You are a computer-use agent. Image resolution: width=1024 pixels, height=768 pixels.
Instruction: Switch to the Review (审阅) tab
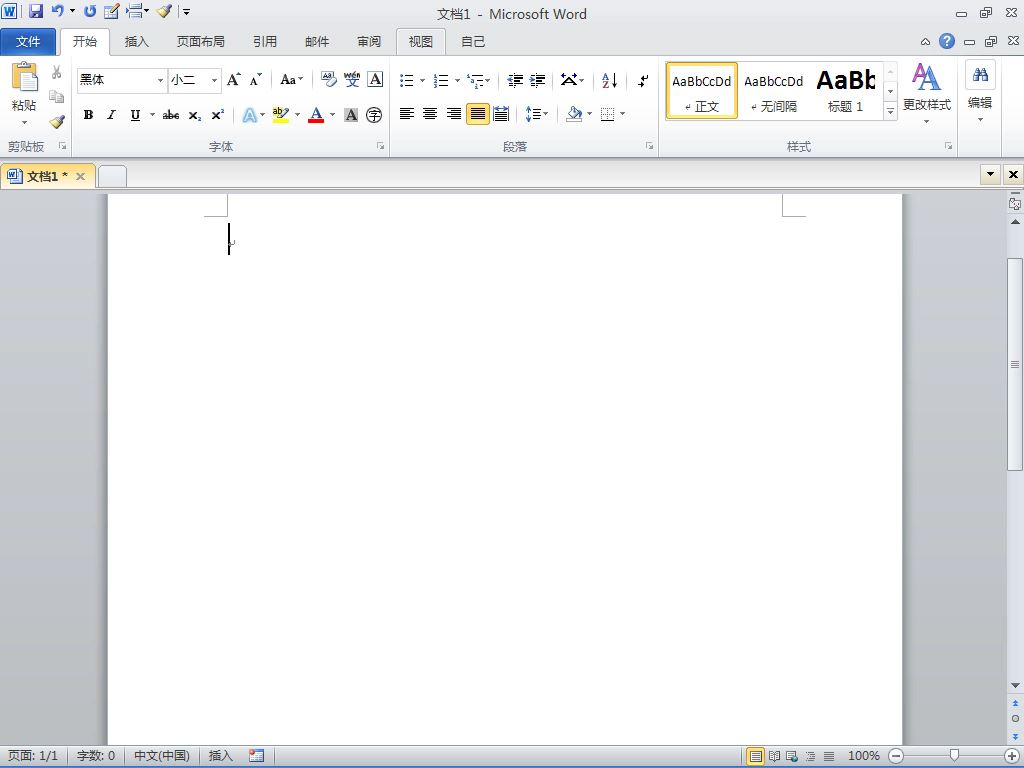click(368, 41)
